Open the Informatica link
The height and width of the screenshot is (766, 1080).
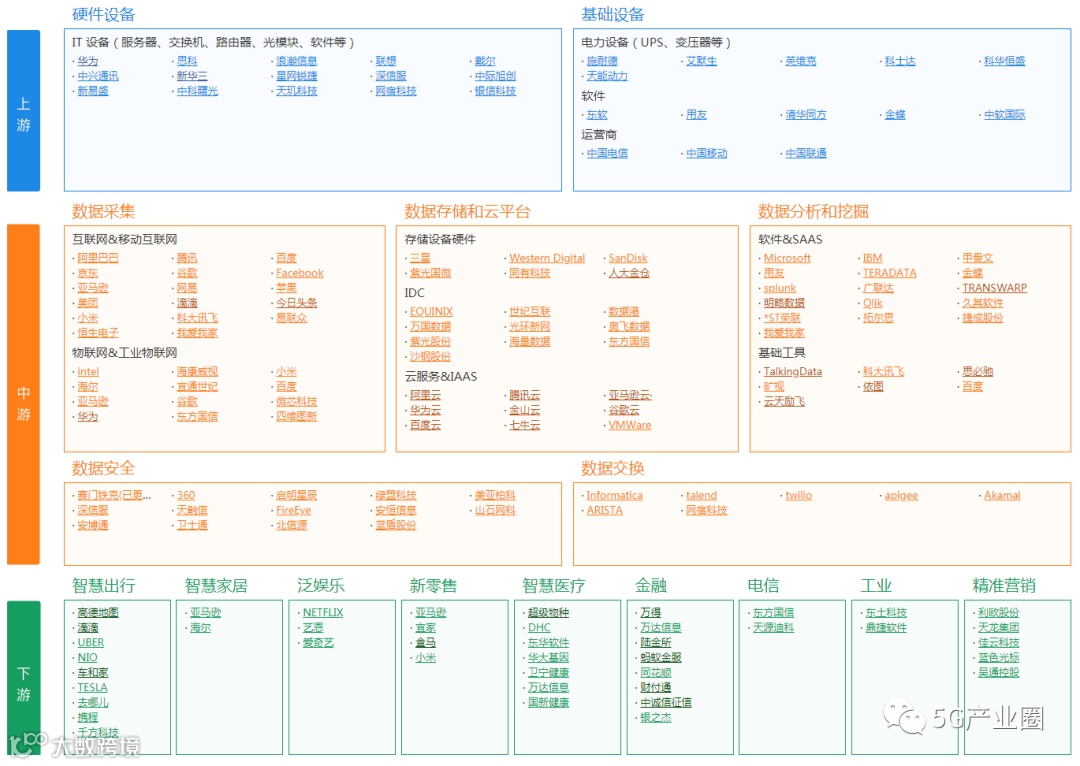coord(614,496)
